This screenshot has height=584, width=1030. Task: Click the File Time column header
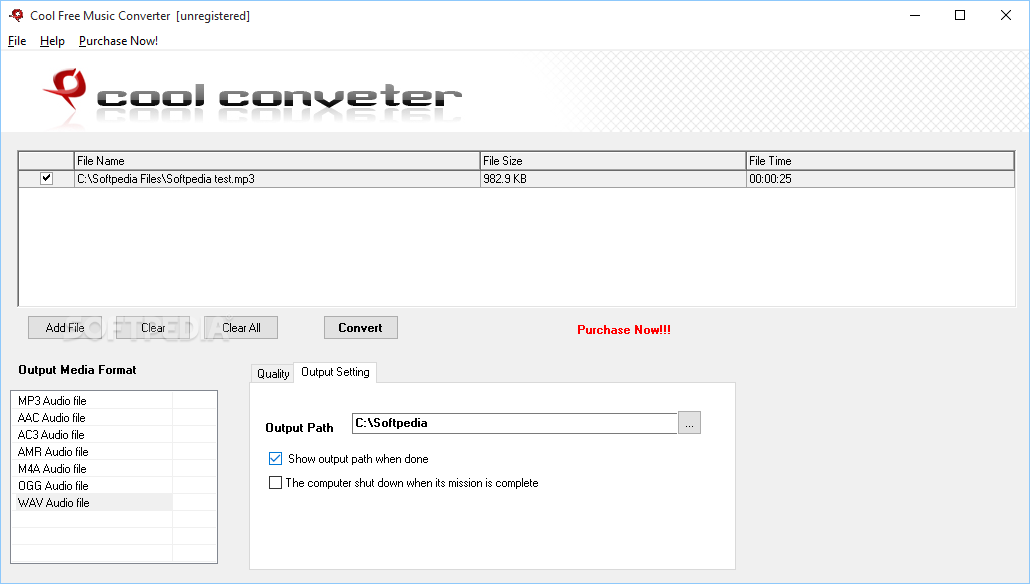point(880,161)
